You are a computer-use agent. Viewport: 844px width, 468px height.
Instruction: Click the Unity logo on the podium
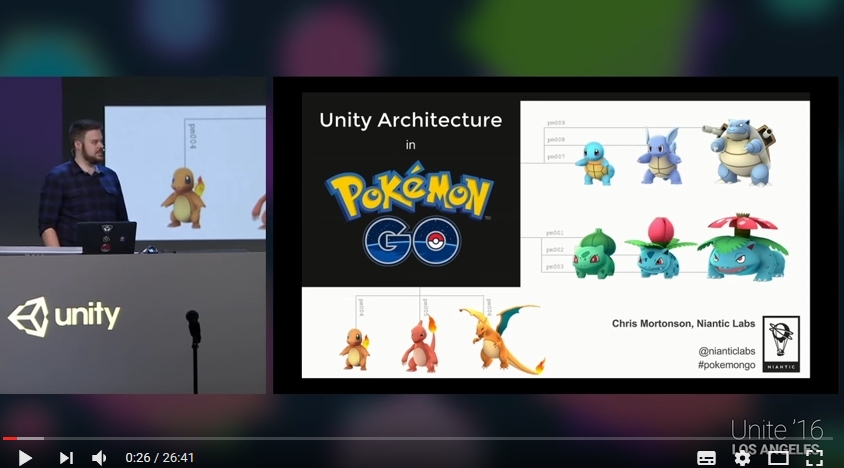pos(64,316)
